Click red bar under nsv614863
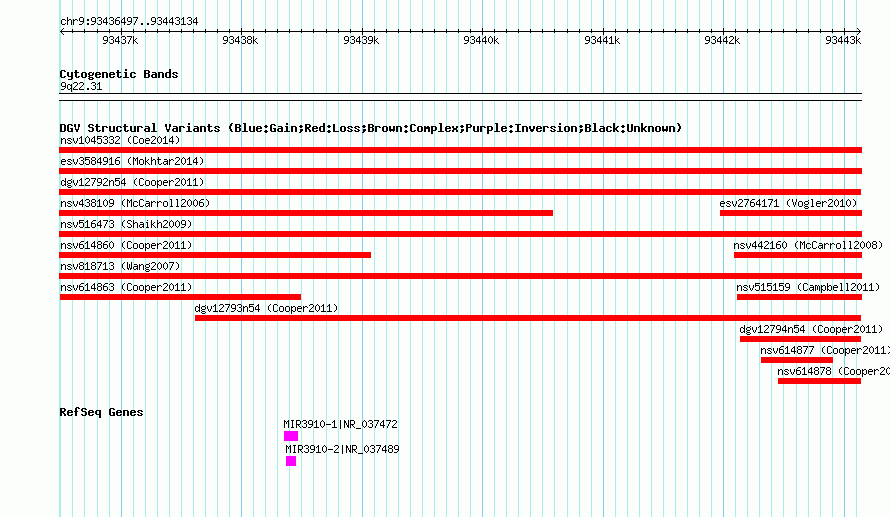The height and width of the screenshot is (517, 890). point(180,297)
